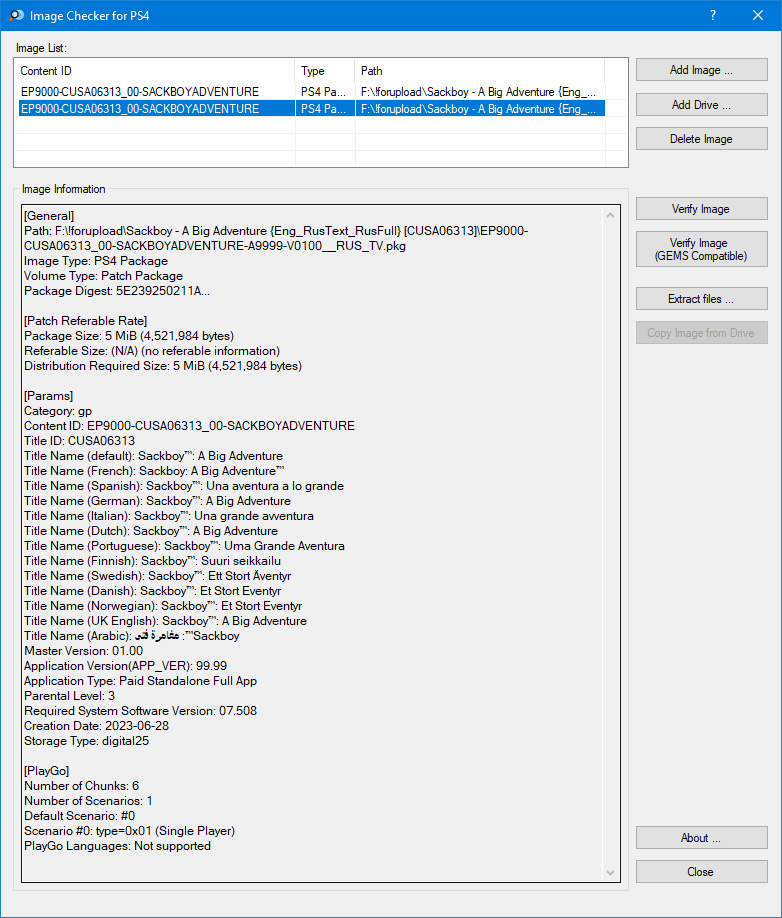Click the Distribution Required Size line
Viewport: 782px width, 918px height.
[163, 366]
